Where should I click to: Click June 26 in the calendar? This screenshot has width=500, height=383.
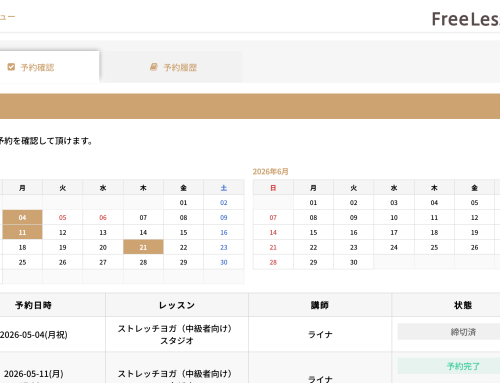tap(475, 247)
